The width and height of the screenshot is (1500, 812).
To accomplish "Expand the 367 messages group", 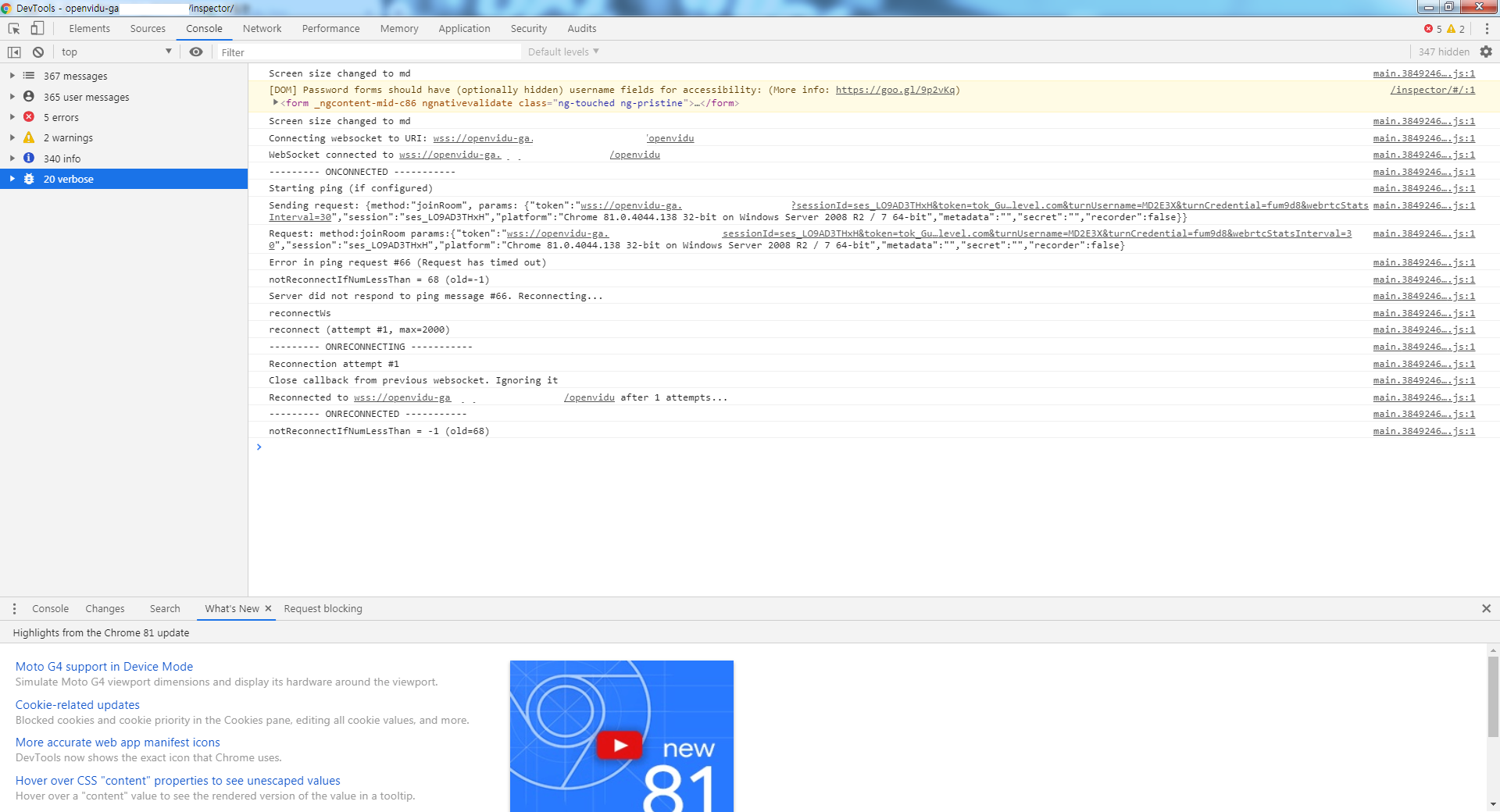I will coord(12,76).
